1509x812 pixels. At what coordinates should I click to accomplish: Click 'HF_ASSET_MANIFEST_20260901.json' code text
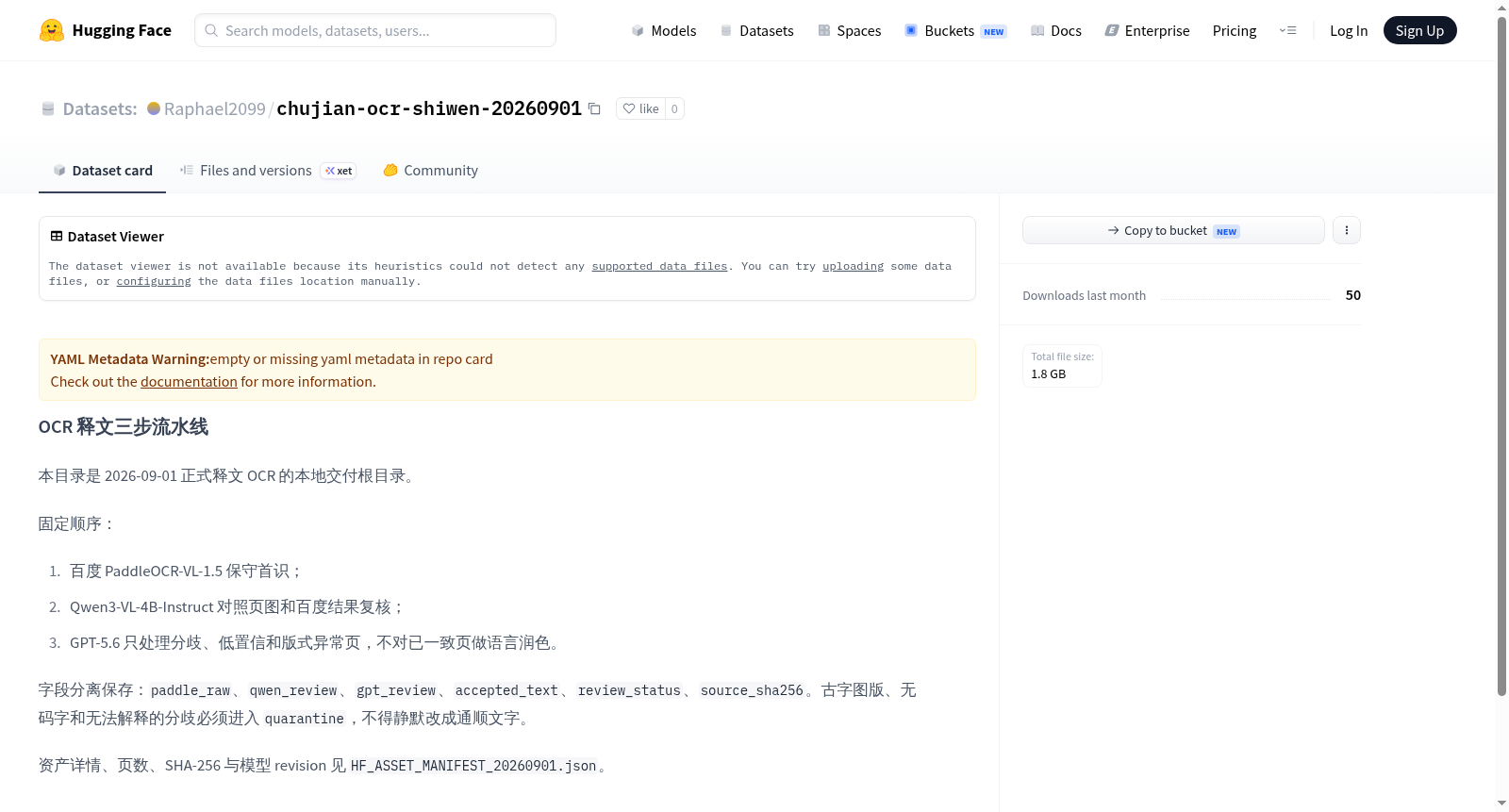tap(473, 766)
